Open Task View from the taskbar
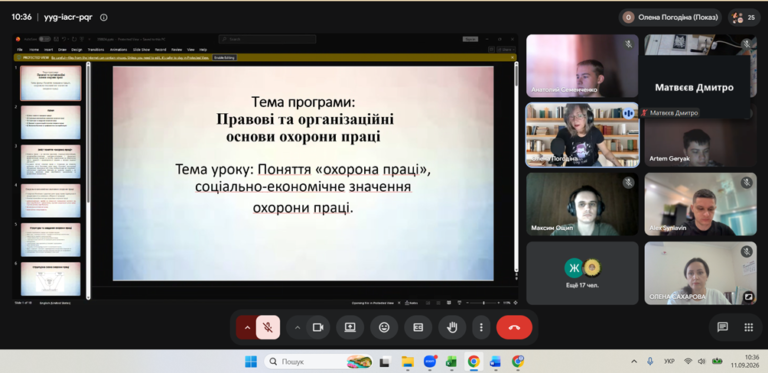Screen dimensions: 768x373 tap(385, 362)
